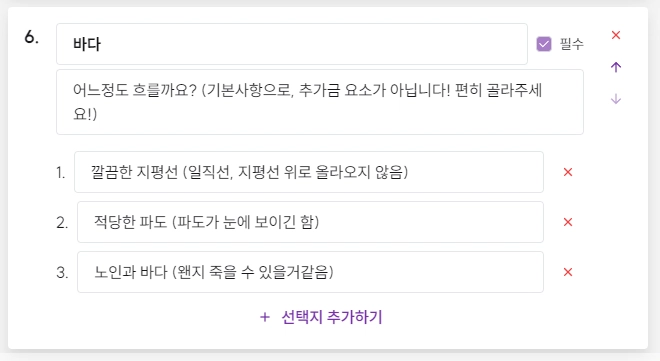Delete question 6 with the red X
Screen dimensions: 660x361
(x=616, y=35)
